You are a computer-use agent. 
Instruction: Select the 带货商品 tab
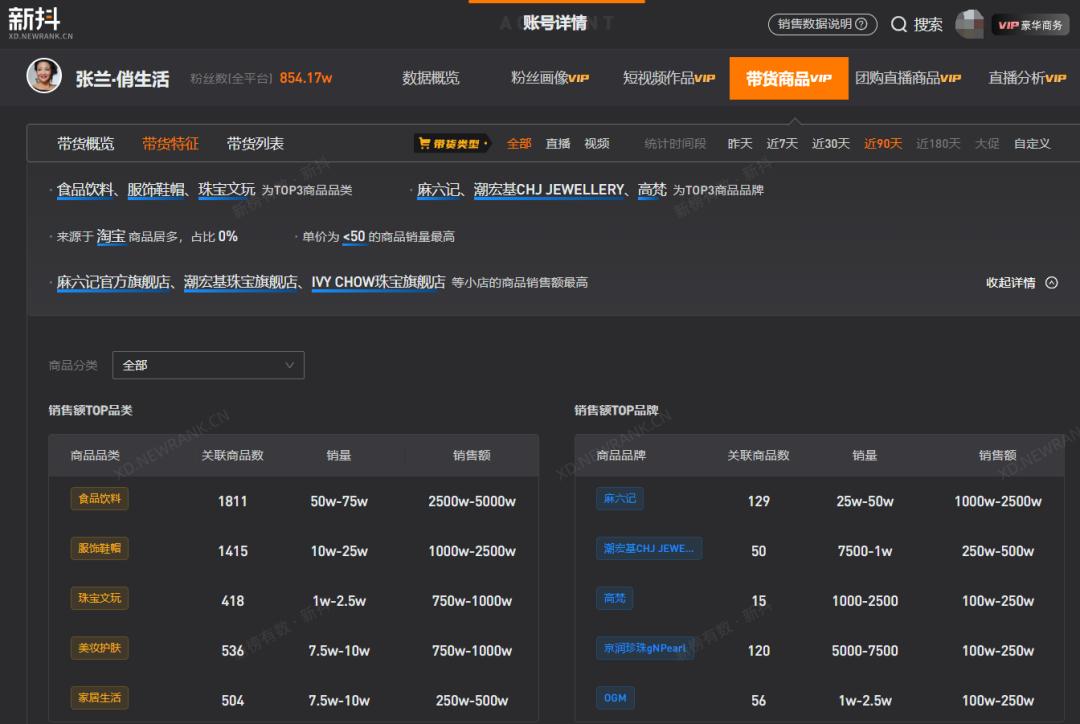789,79
